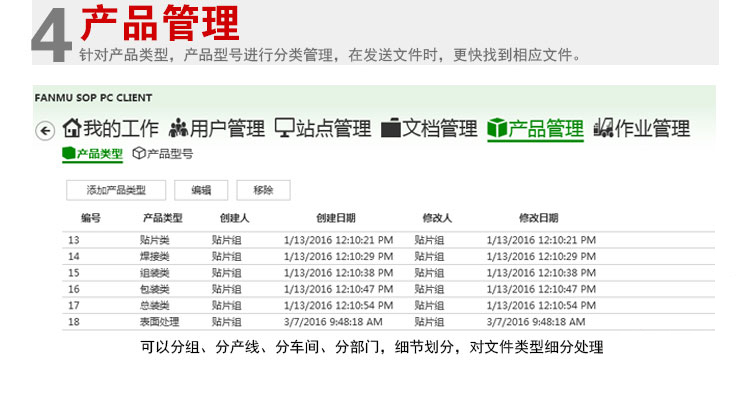Click the 表面处理 product type cell
Image resolution: width=750 pixels, height=396 pixels.
point(159,321)
